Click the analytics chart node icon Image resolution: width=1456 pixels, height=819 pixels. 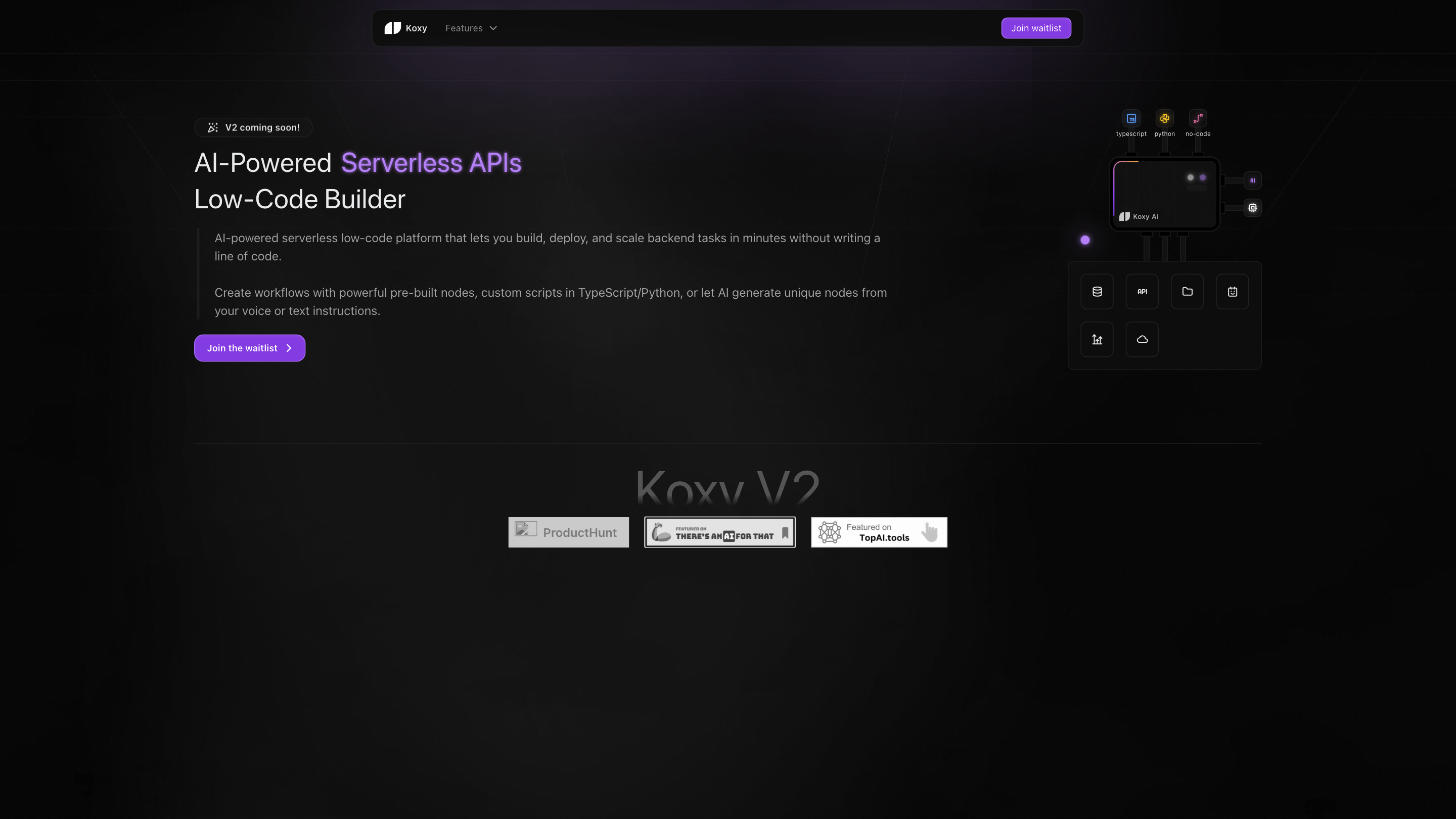point(1097,339)
